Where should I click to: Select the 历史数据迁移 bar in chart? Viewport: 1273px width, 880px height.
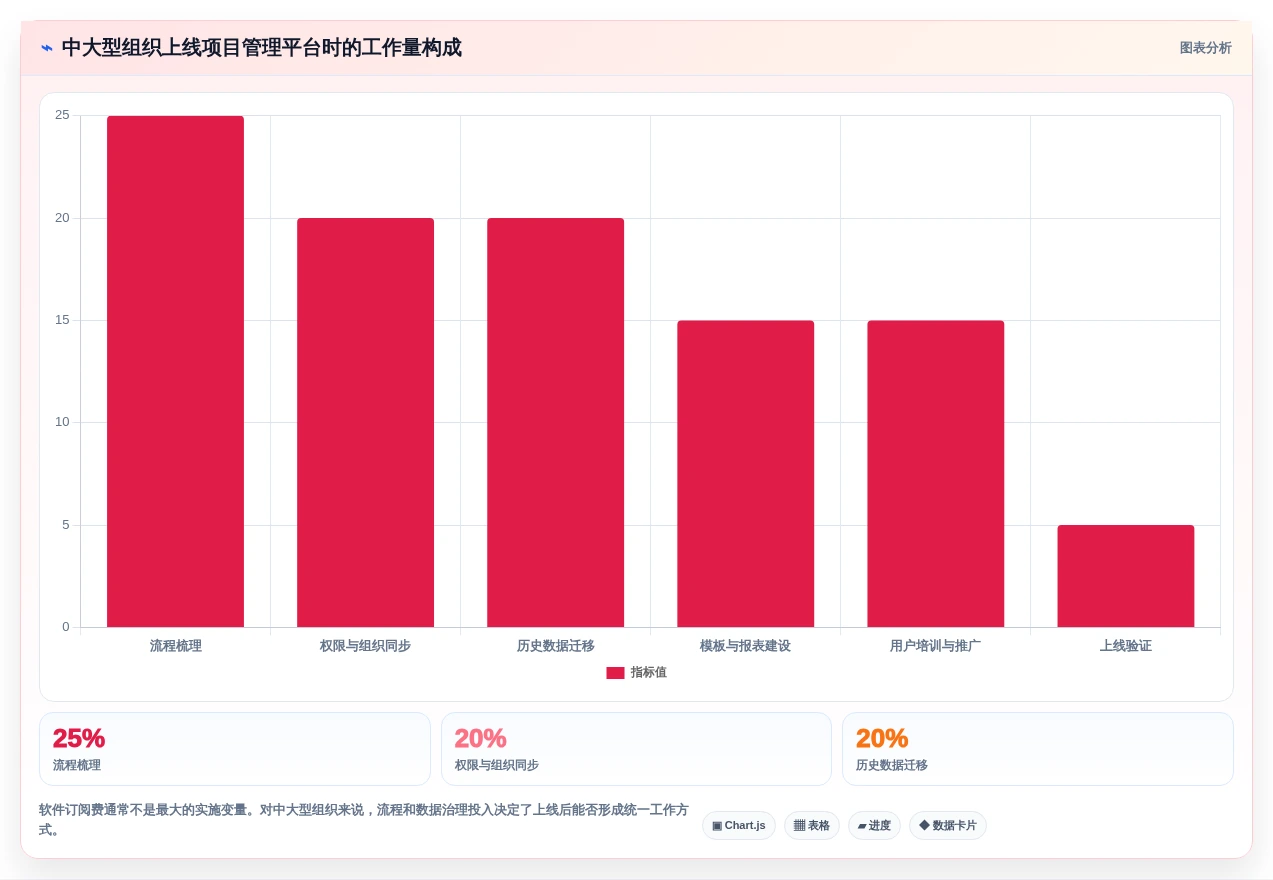pyautogui.click(x=555, y=423)
